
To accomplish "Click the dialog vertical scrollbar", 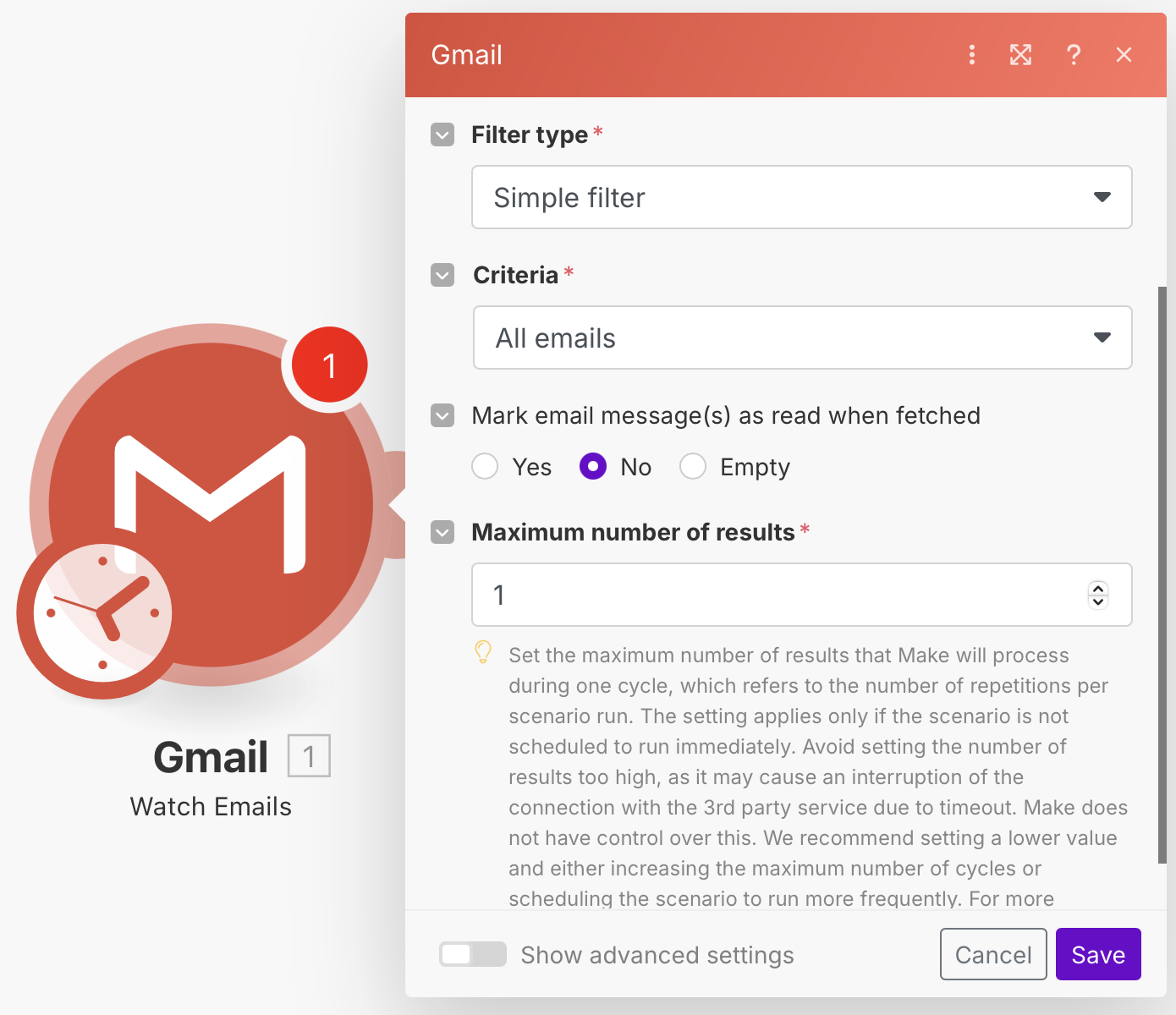I will tap(1162, 575).
